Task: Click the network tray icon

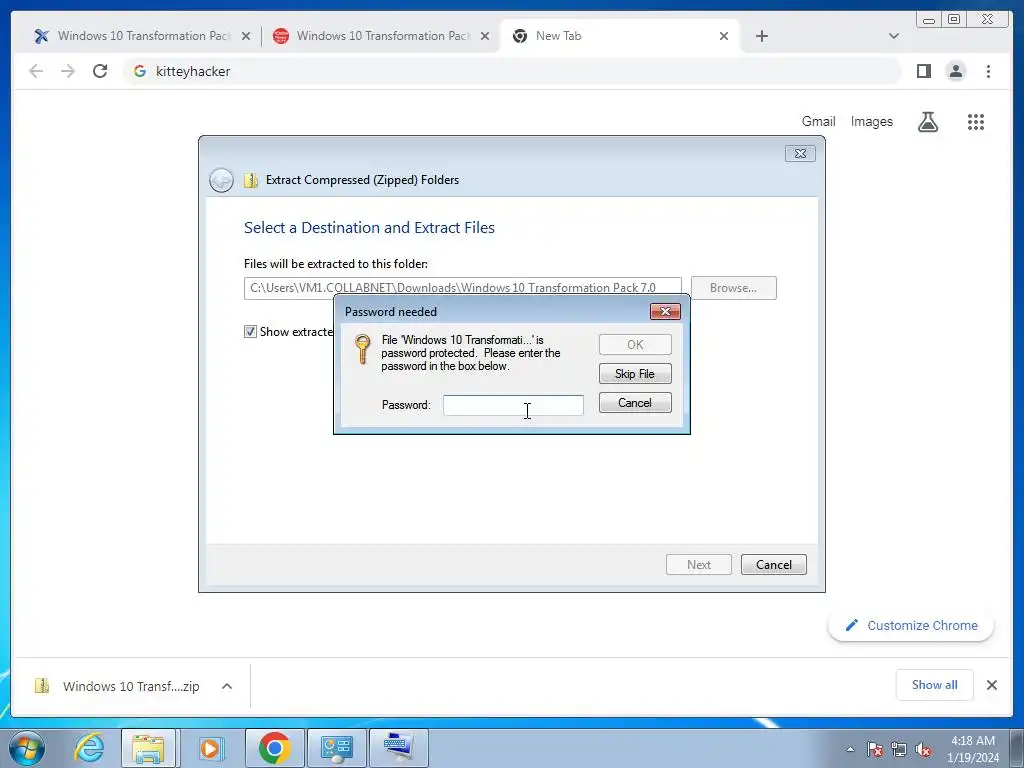Action: coord(899,749)
